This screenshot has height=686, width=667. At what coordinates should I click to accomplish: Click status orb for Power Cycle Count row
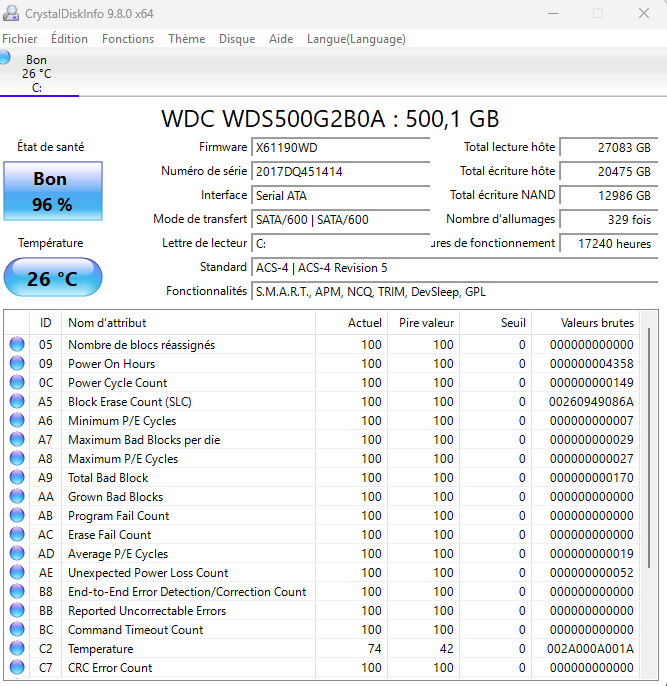(x=17, y=382)
